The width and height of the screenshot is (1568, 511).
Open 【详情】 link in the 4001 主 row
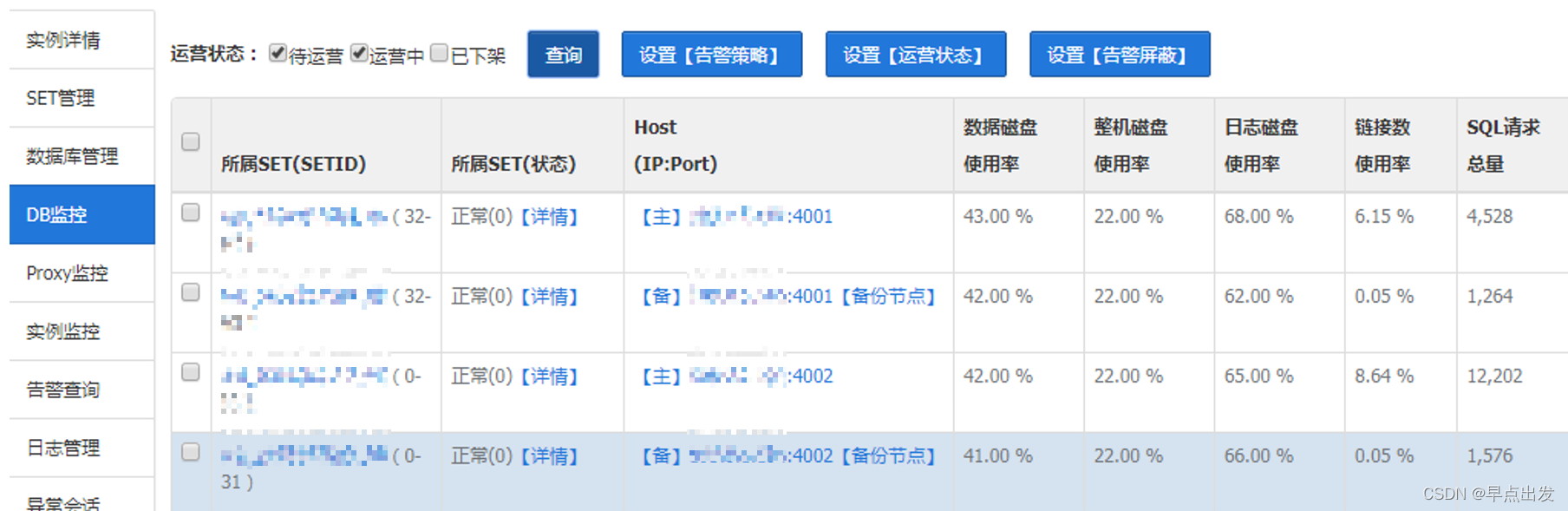tap(550, 217)
